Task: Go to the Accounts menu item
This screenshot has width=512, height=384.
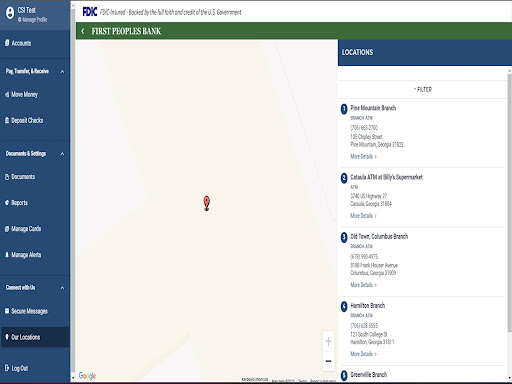Action: [35, 43]
